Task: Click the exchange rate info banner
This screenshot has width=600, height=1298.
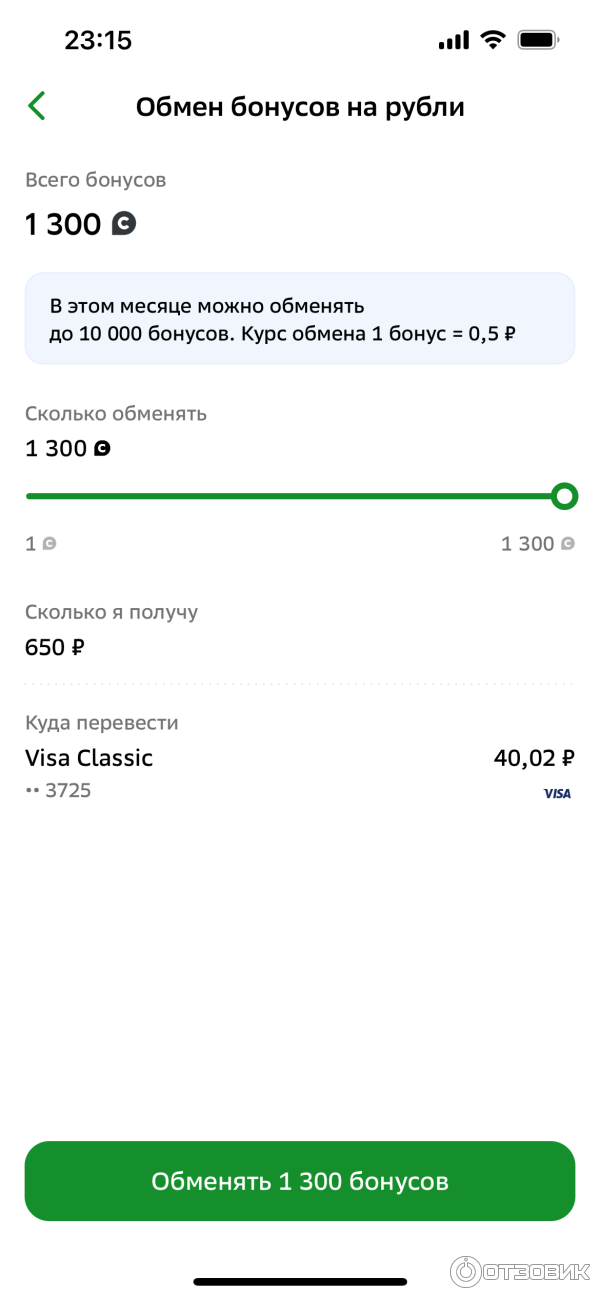Action: (x=300, y=318)
